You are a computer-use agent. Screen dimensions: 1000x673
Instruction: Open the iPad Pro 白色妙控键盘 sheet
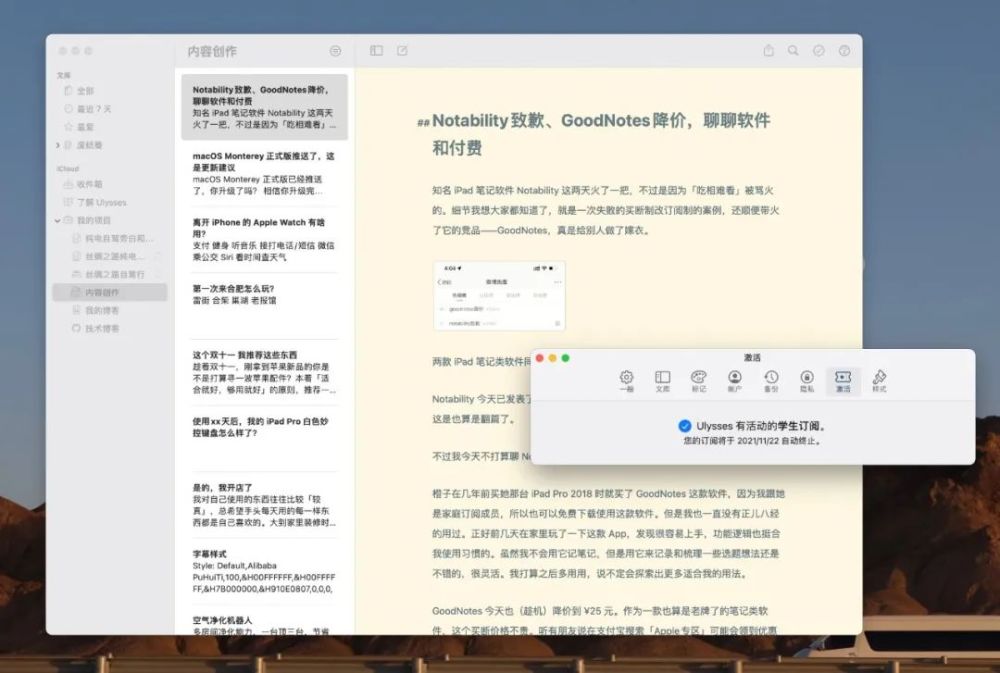(264, 438)
